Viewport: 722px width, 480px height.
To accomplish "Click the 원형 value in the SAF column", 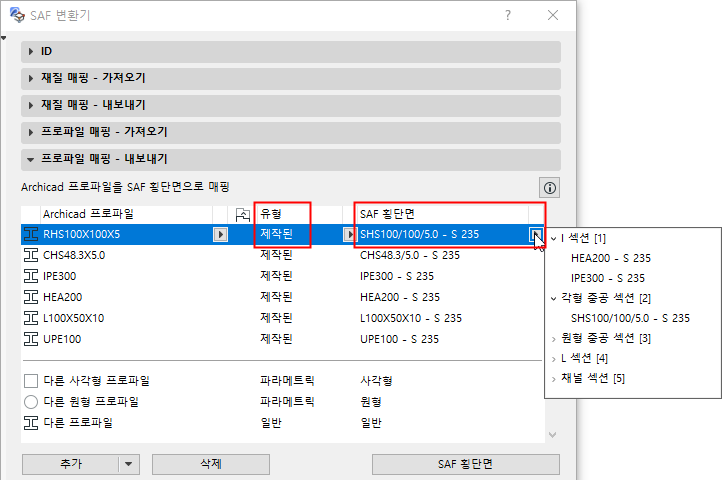I will pyautogui.click(x=371, y=402).
